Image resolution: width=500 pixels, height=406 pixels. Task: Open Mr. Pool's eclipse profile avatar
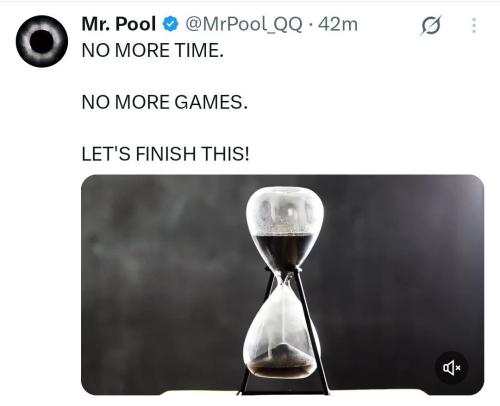42,41
